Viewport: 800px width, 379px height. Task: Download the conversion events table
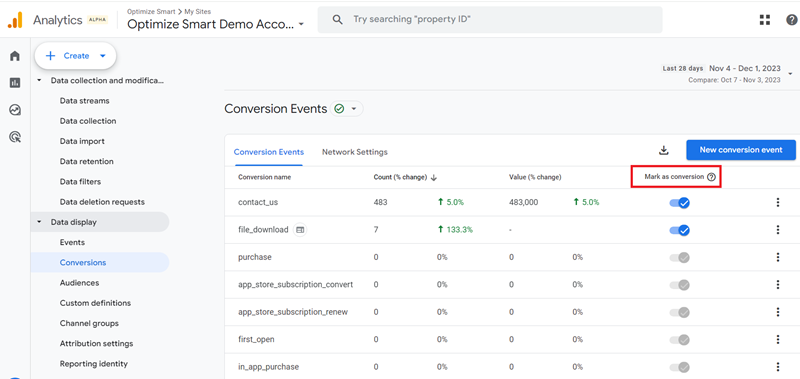663,150
